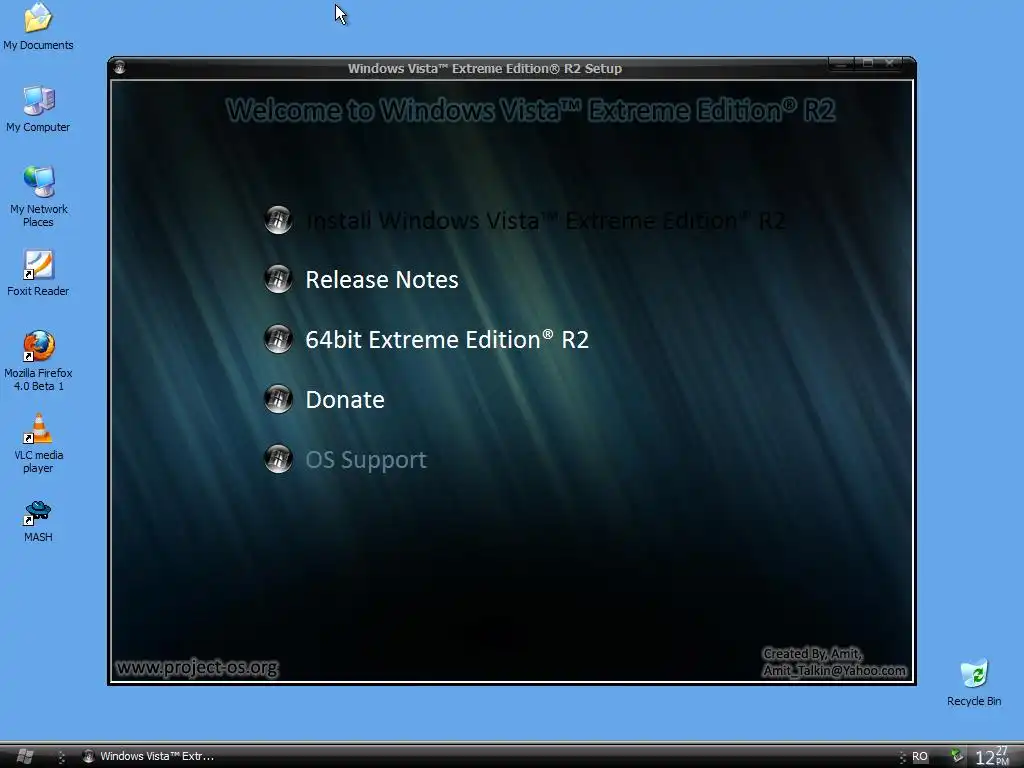1024x768 pixels.
Task: Open the OS Support link
Action: [366, 460]
